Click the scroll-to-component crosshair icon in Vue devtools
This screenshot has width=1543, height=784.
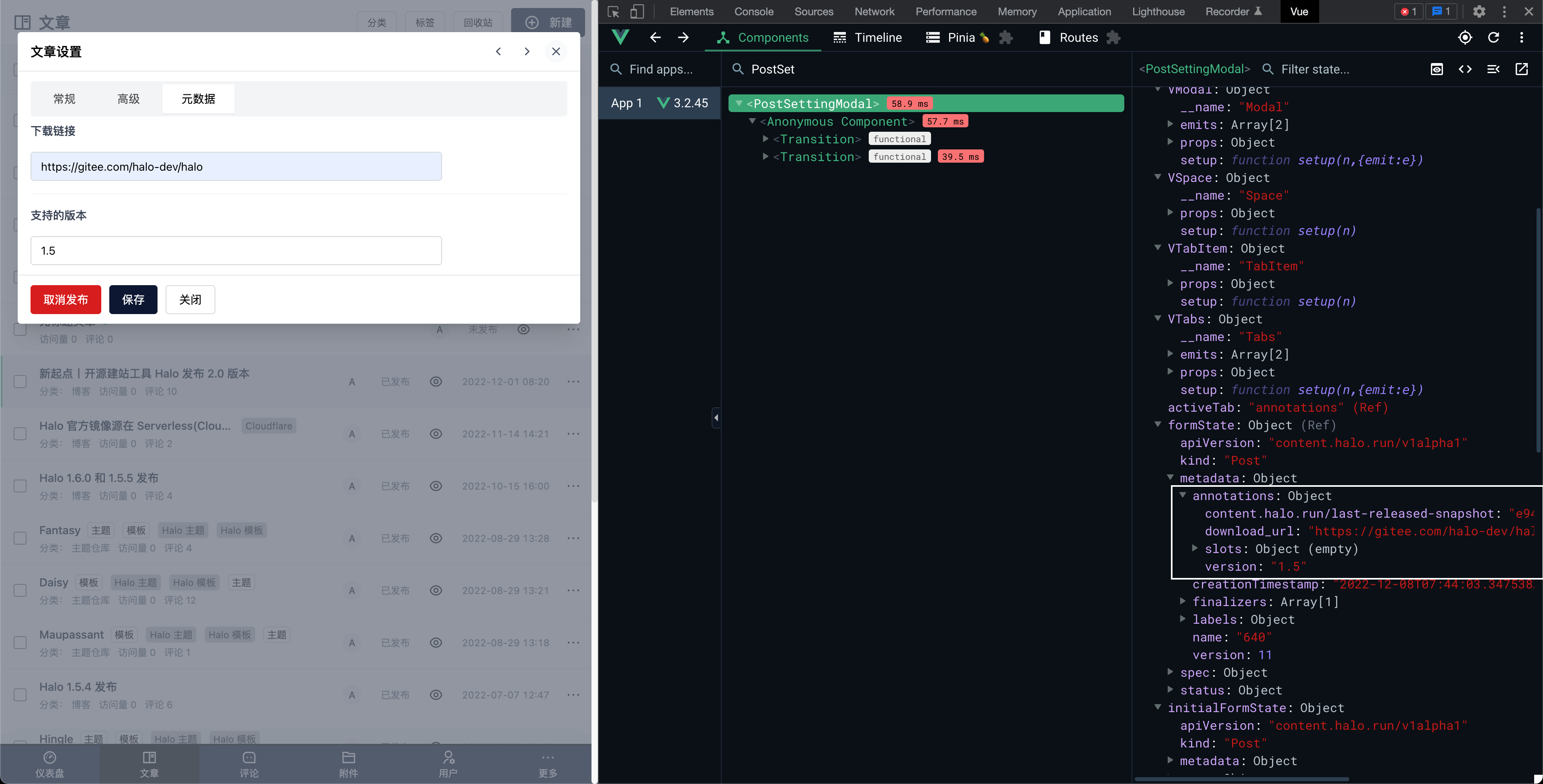click(1465, 37)
